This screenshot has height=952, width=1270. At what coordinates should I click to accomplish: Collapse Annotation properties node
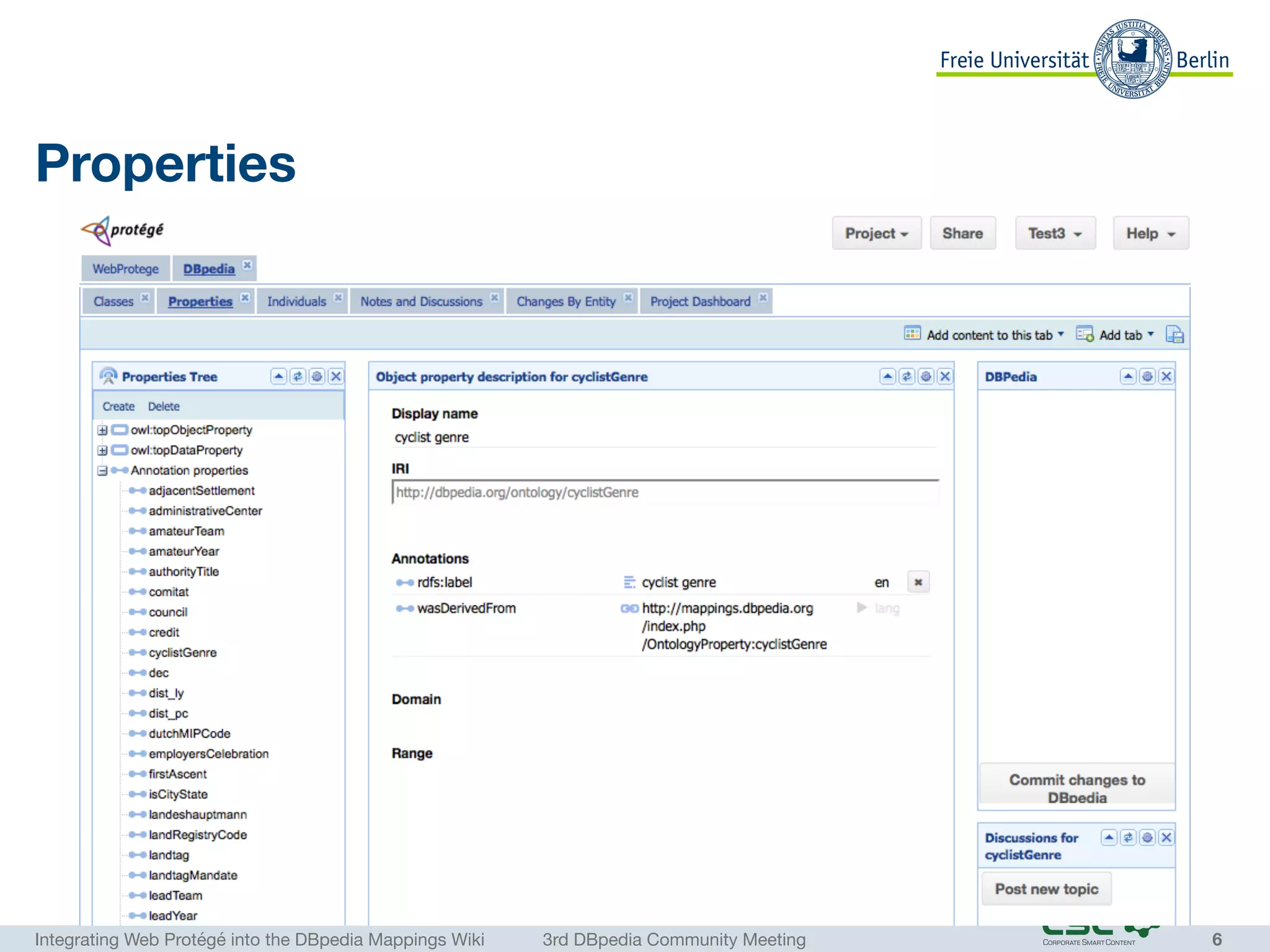click(x=102, y=471)
